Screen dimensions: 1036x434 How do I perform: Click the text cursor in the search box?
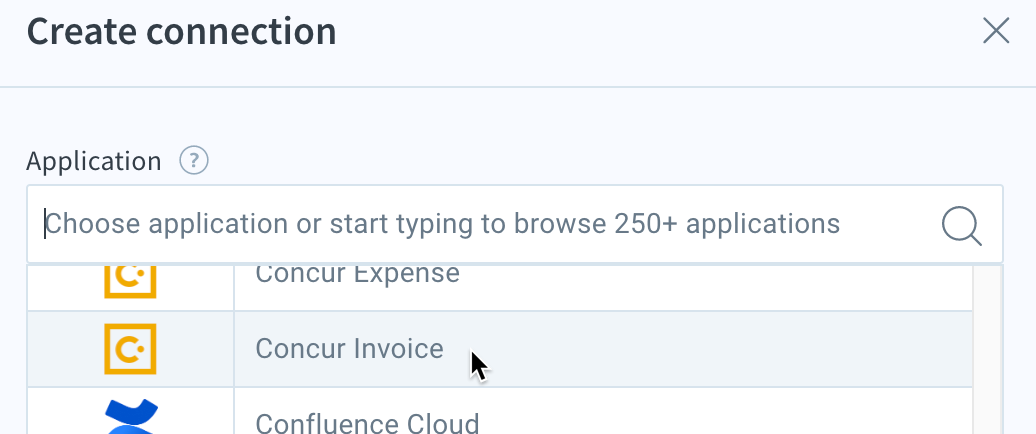45,224
